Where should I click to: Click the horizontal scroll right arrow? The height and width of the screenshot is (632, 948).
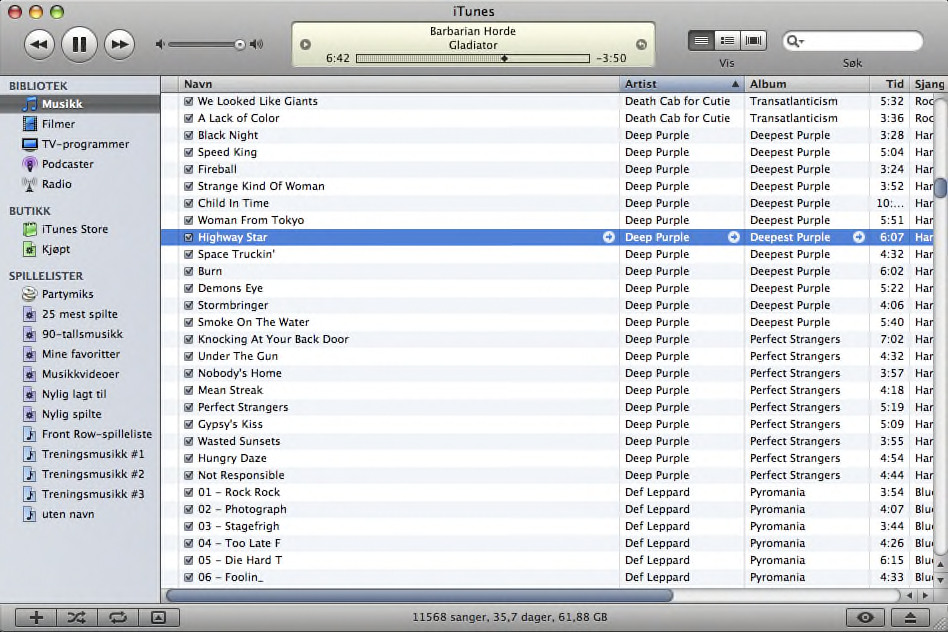click(x=925, y=596)
